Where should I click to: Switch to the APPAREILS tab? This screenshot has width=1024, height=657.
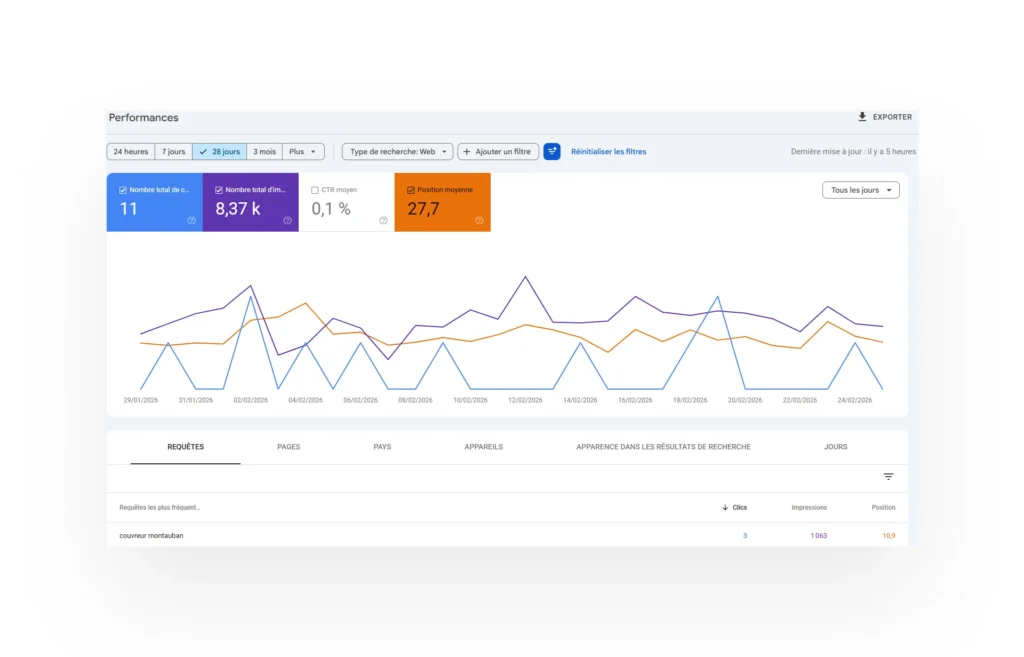point(483,447)
